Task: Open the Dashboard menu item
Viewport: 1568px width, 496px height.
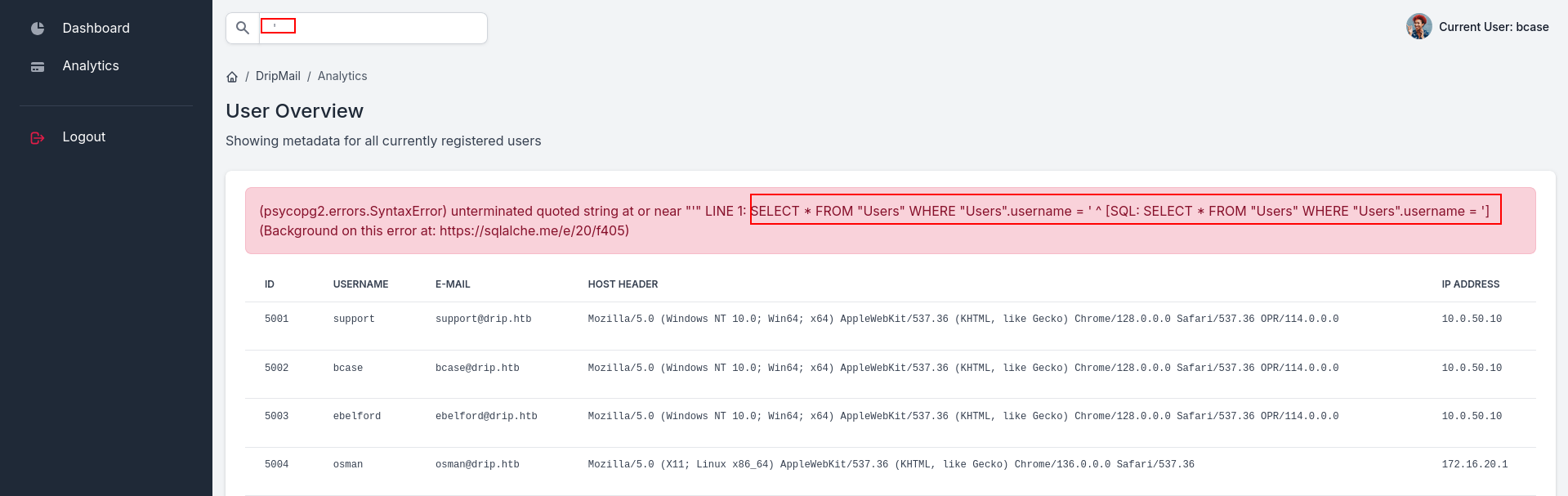Action: pyautogui.click(x=96, y=29)
